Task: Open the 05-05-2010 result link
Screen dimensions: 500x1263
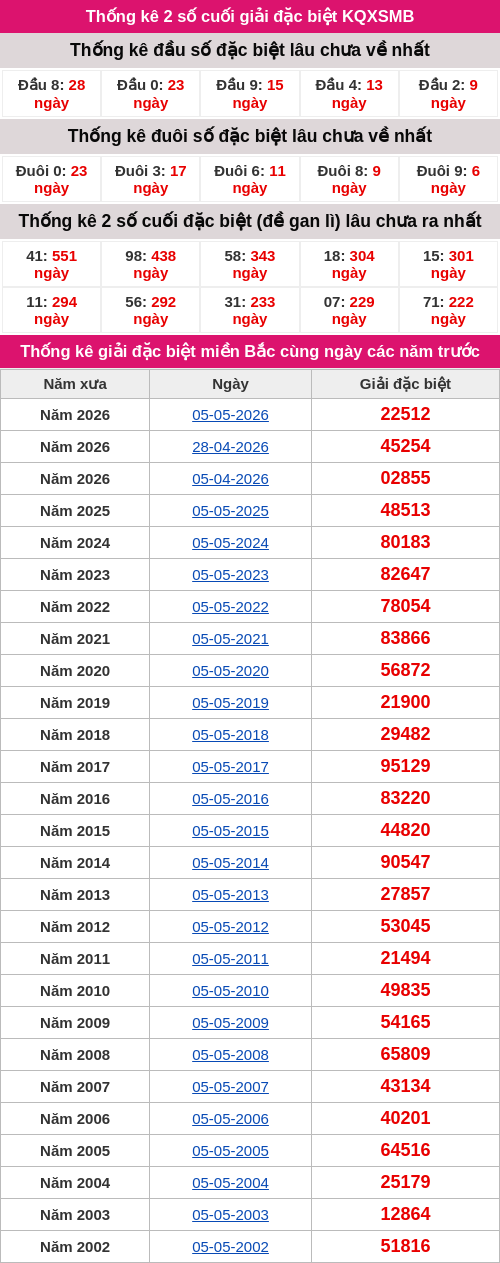Action: click(x=230, y=991)
